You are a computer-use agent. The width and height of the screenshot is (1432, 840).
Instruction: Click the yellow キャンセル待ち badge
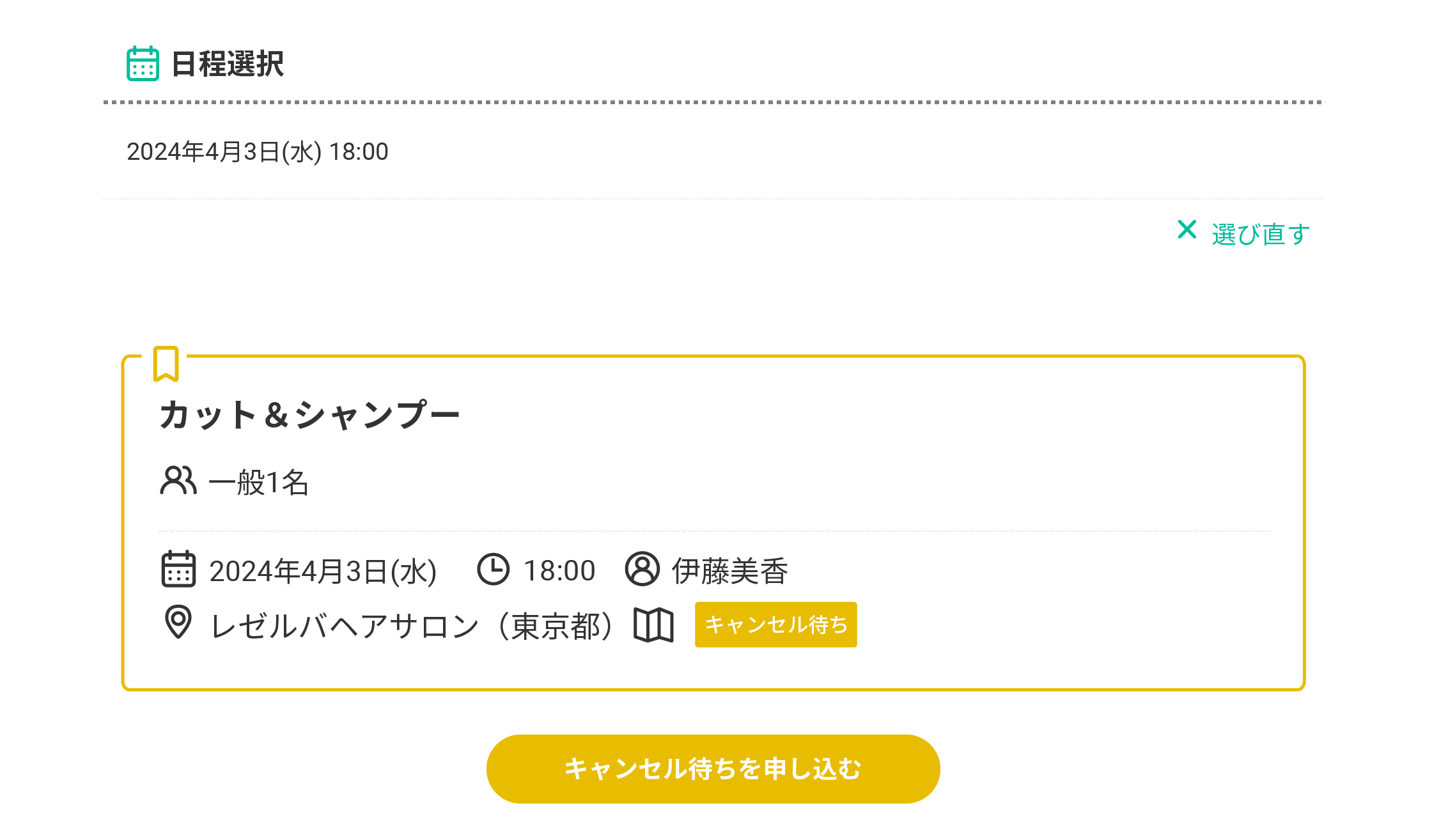[775, 625]
